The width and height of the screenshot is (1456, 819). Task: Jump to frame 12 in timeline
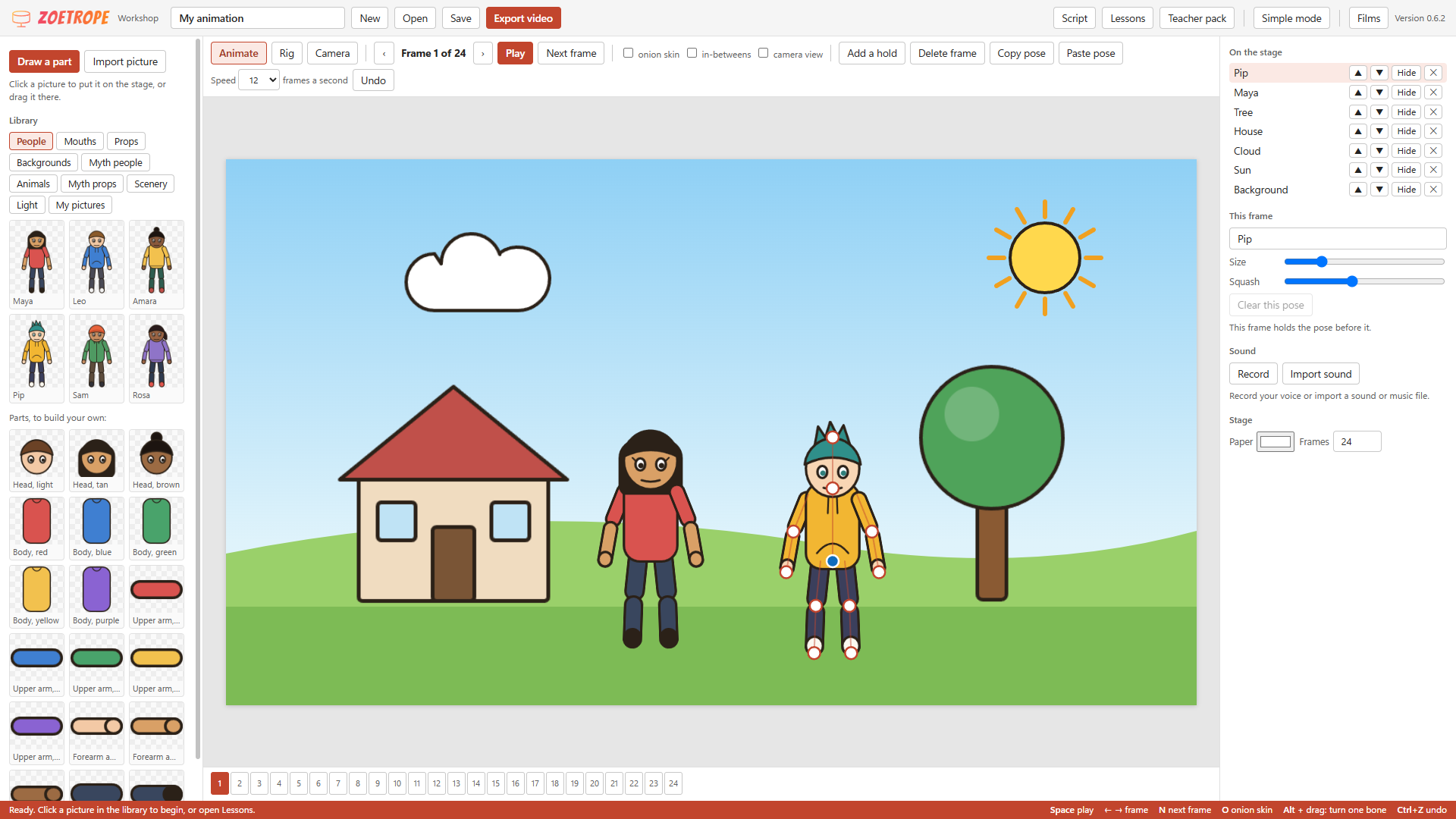pos(437,783)
